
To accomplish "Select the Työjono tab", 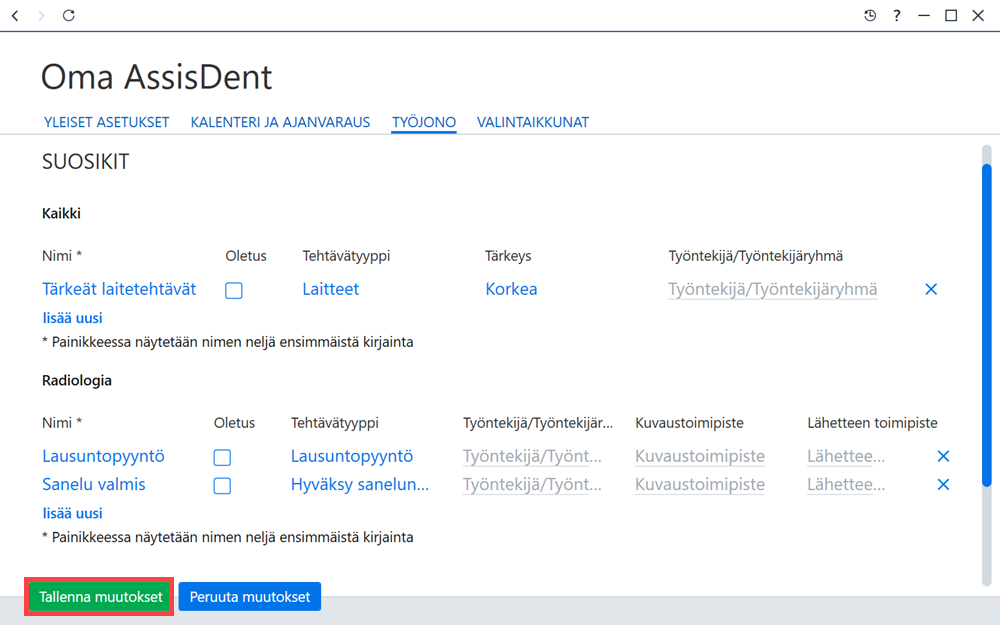I will click(x=424, y=122).
